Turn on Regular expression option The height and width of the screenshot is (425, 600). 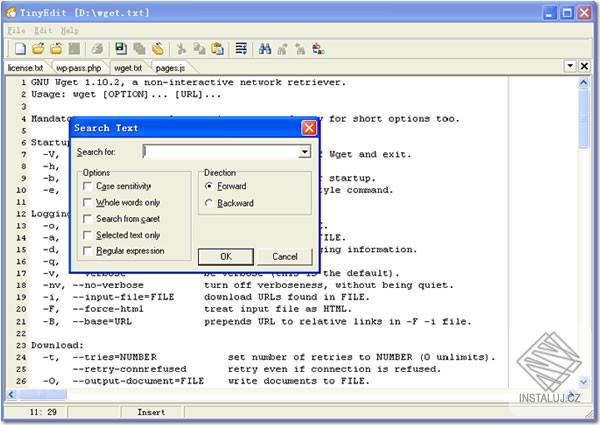(88, 251)
